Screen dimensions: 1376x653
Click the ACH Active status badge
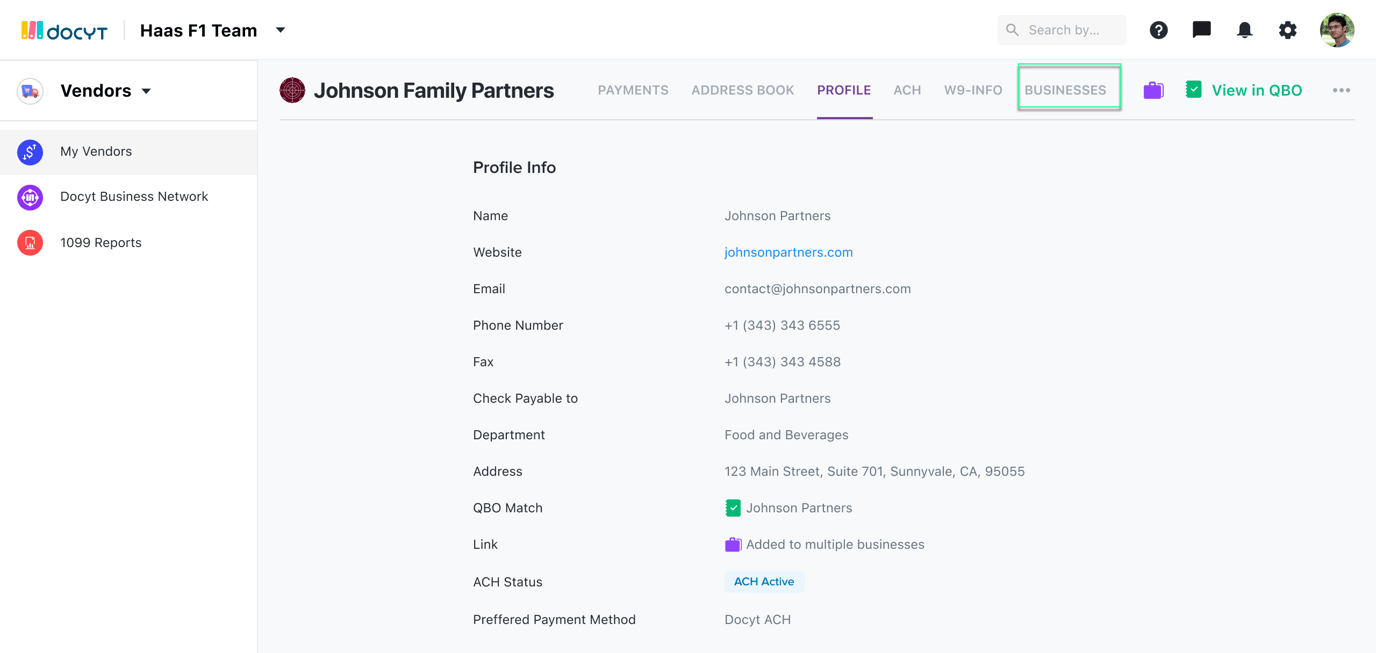pos(764,582)
